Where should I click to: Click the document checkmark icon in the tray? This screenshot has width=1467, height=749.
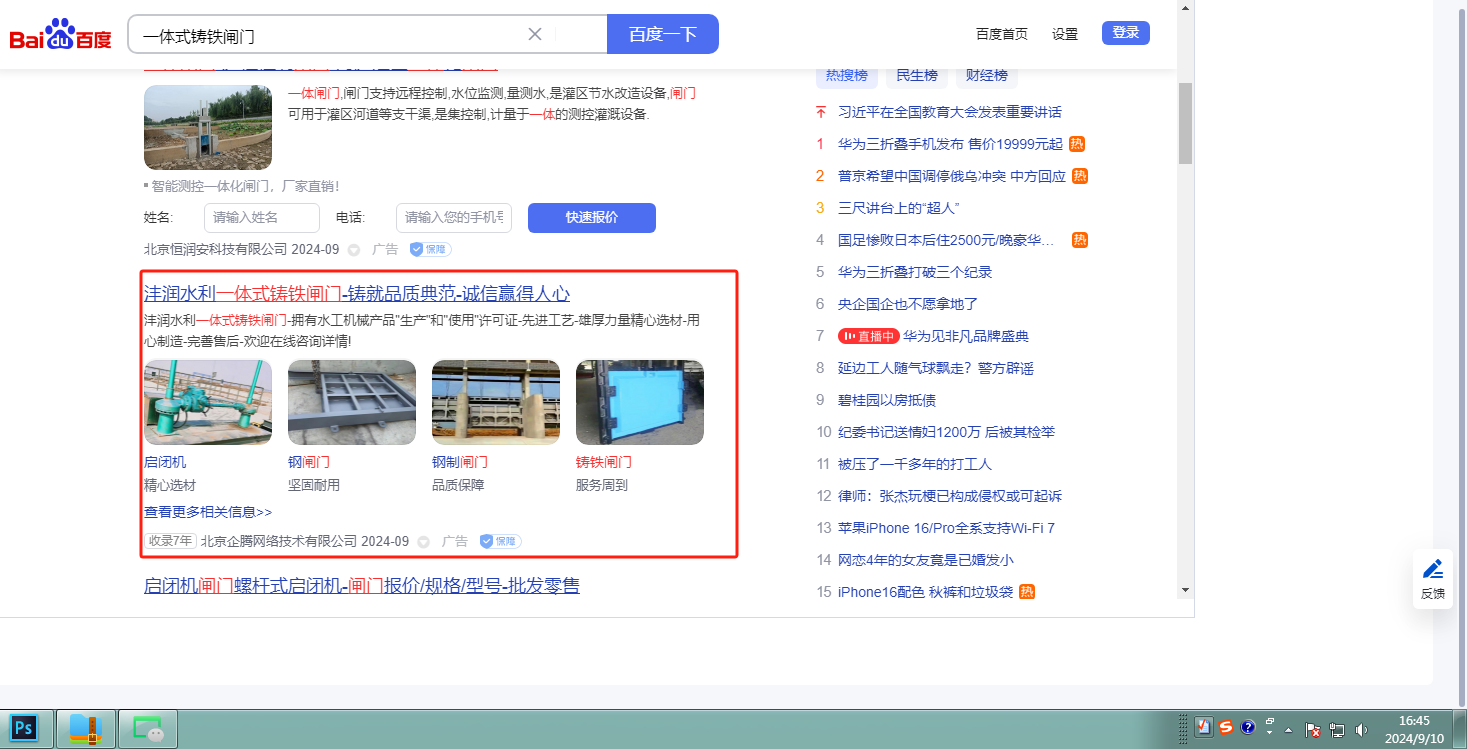pos(1205,727)
